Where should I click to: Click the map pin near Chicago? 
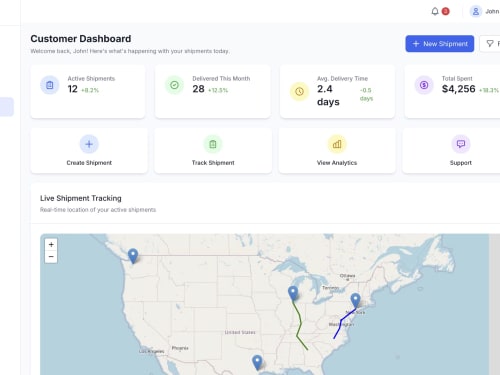tap(293, 294)
